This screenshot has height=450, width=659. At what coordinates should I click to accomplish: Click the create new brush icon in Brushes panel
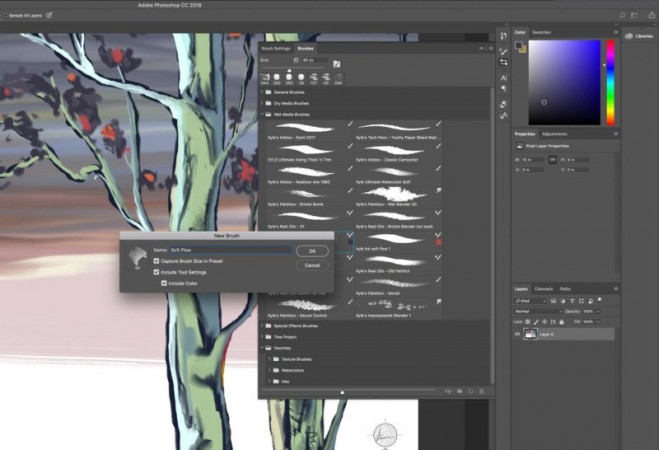(x=471, y=391)
